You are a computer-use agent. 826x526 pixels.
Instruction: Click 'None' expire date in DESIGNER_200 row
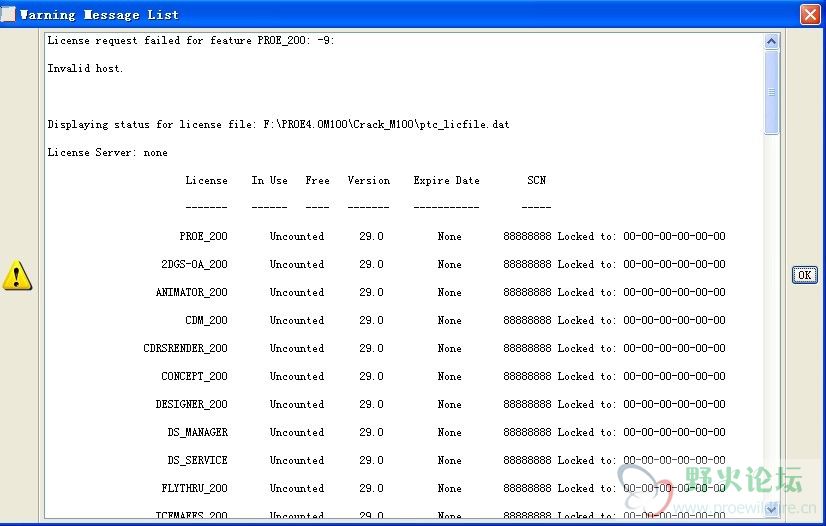pyautogui.click(x=449, y=404)
